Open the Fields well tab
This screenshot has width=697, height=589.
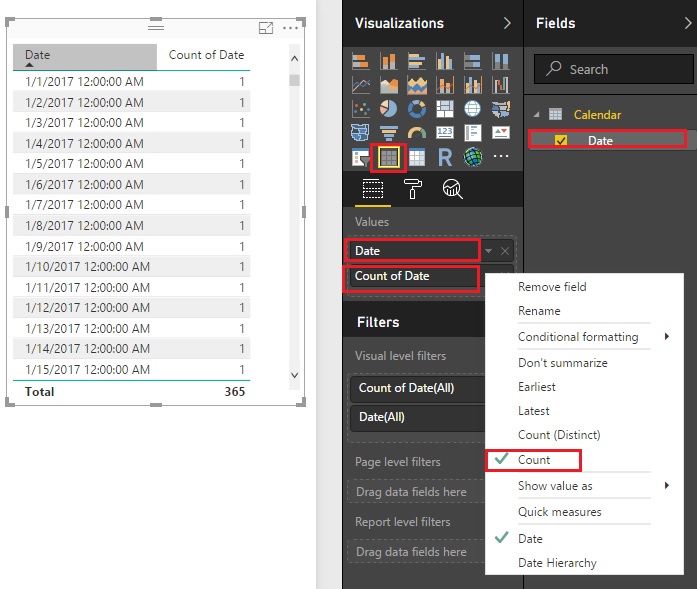[x=373, y=189]
